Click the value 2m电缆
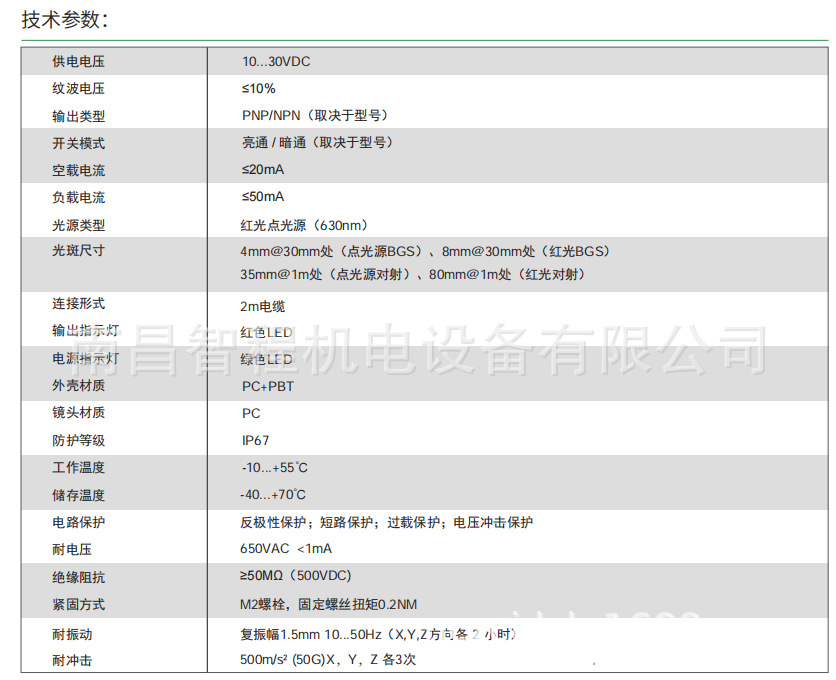Viewport: 836px width, 680px height. coord(262,307)
